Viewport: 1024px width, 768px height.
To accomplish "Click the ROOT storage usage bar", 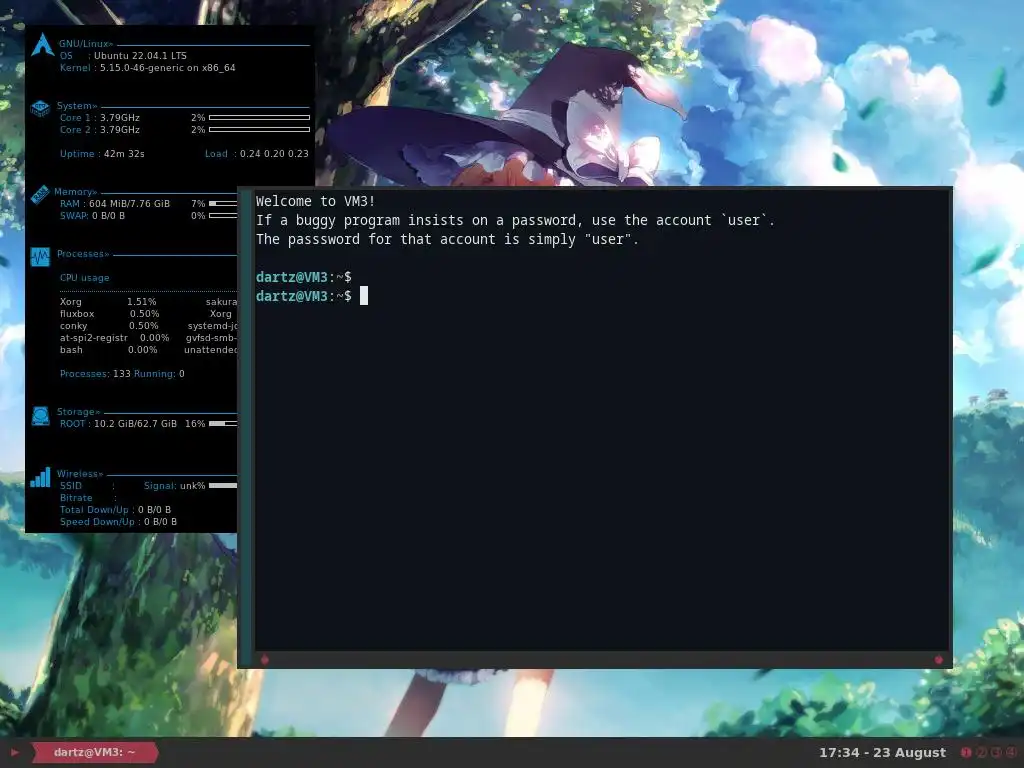I will coord(223,424).
